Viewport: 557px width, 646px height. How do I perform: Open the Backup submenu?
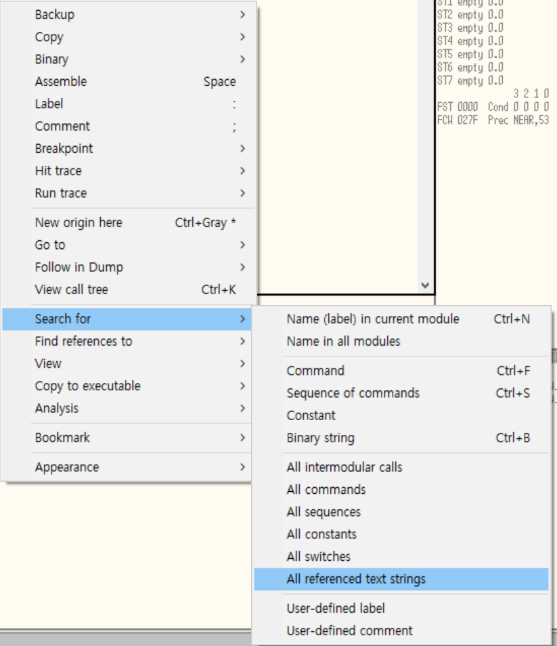127,15
